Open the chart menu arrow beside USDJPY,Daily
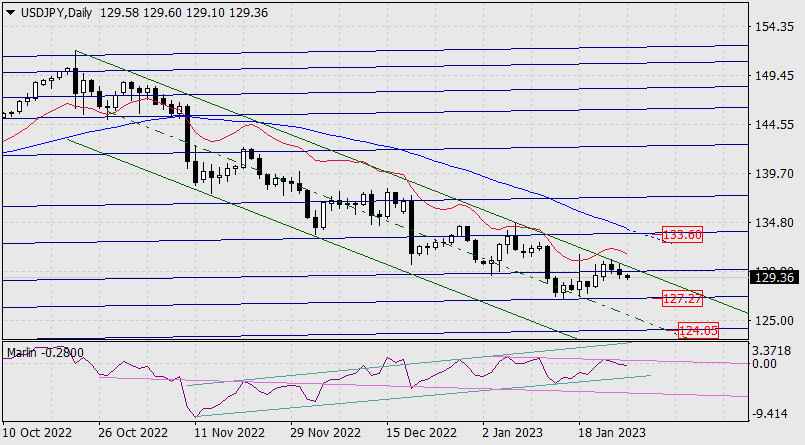Screen dimensions: 805x445 point(10,10)
